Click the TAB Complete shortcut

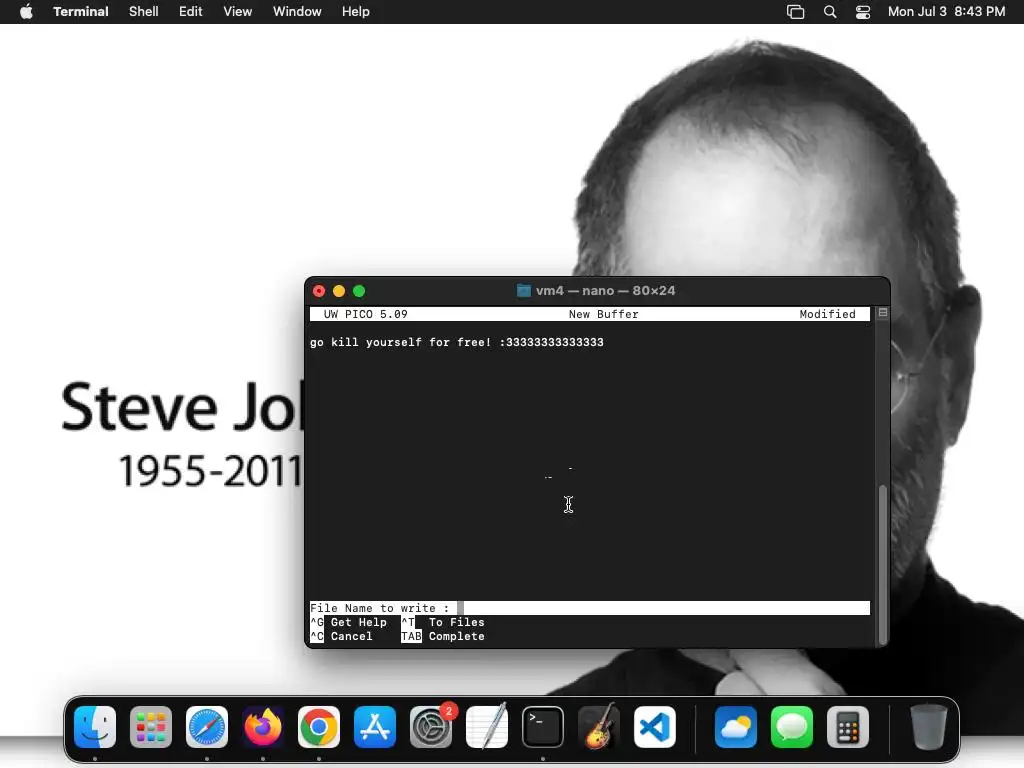[x=443, y=636]
